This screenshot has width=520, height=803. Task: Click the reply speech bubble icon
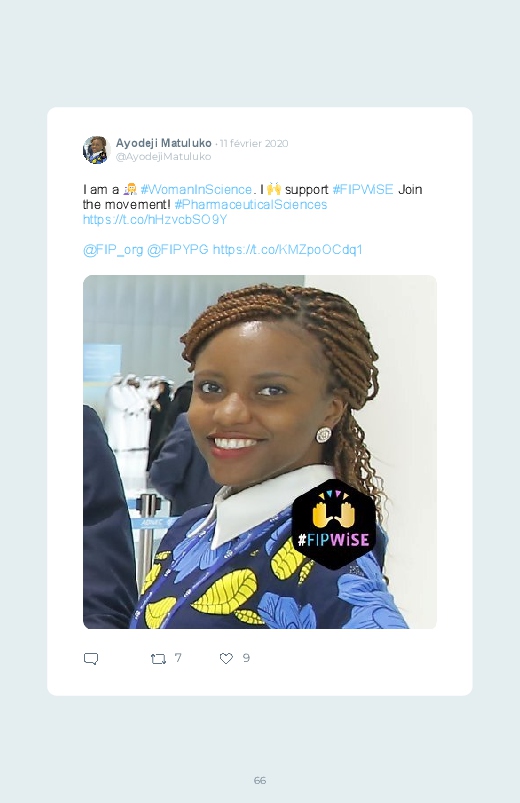click(x=91, y=659)
